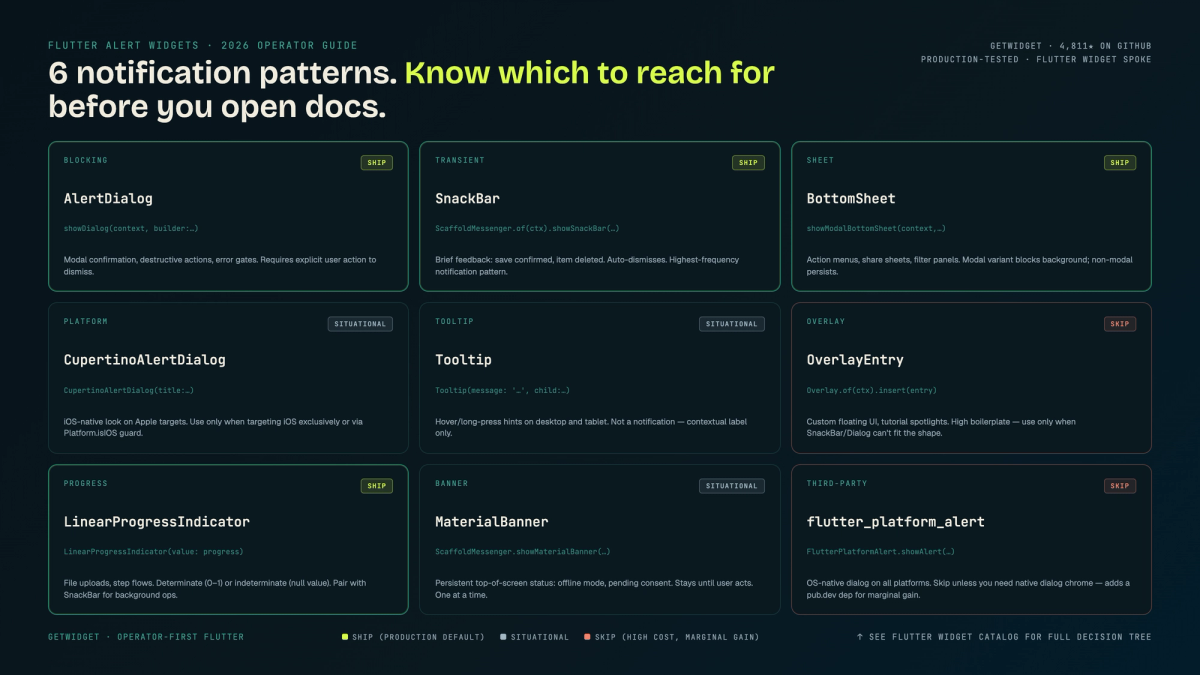Select the AlertDialog title
This screenshot has height=675, width=1200.
click(108, 198)
